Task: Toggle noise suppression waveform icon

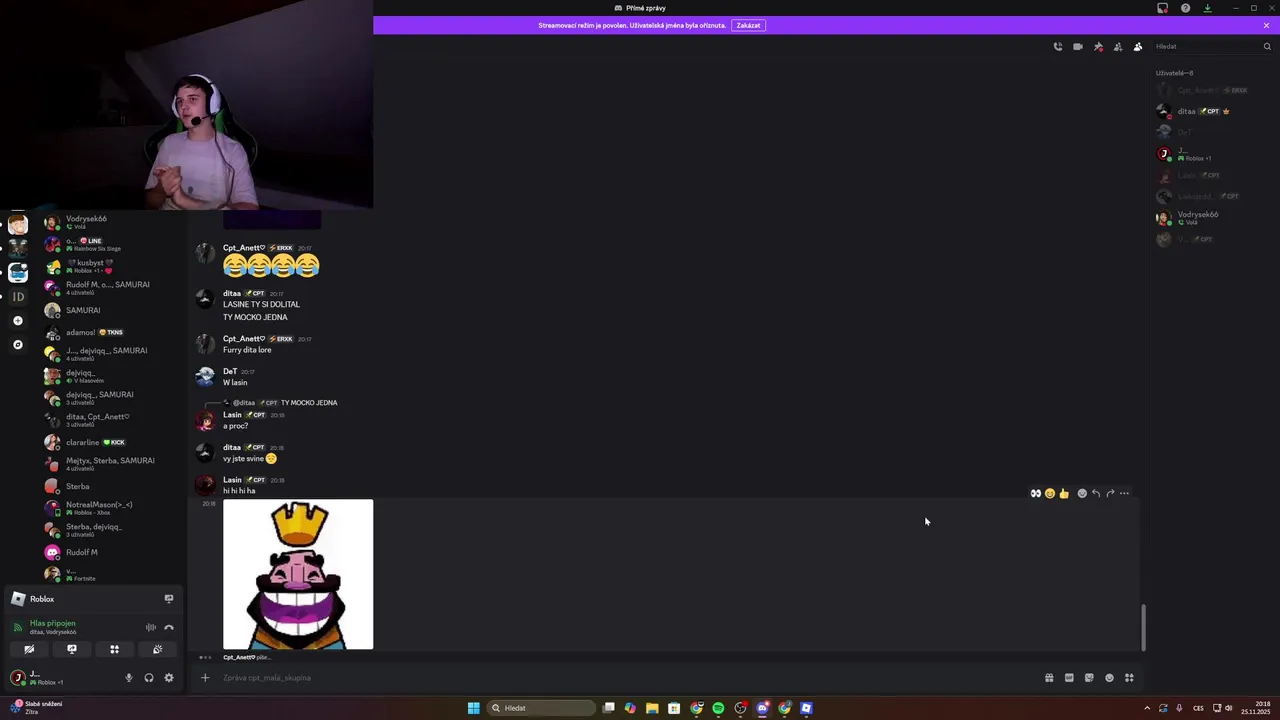Action: [151, 627]
